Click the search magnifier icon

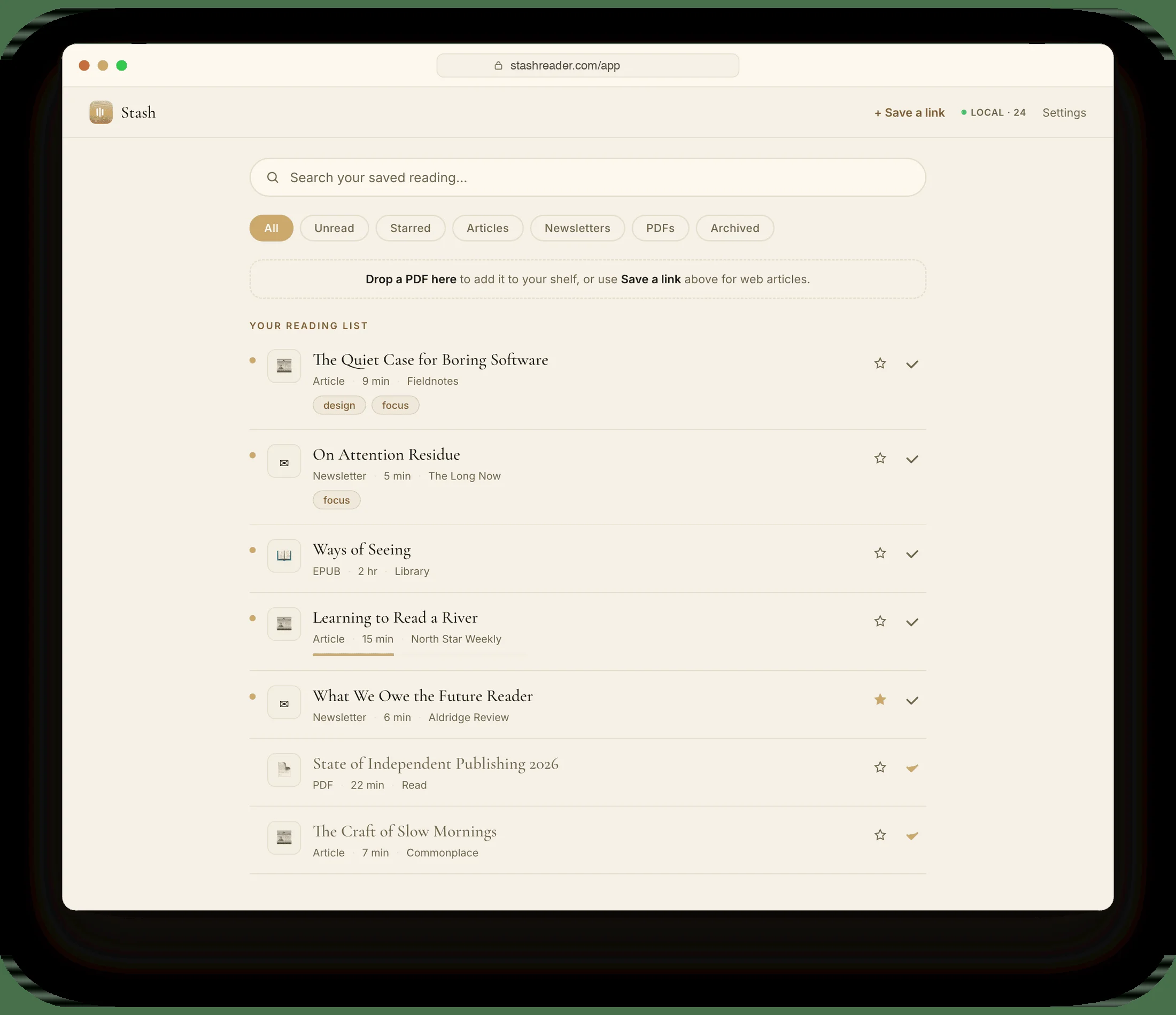coord(273,177)
